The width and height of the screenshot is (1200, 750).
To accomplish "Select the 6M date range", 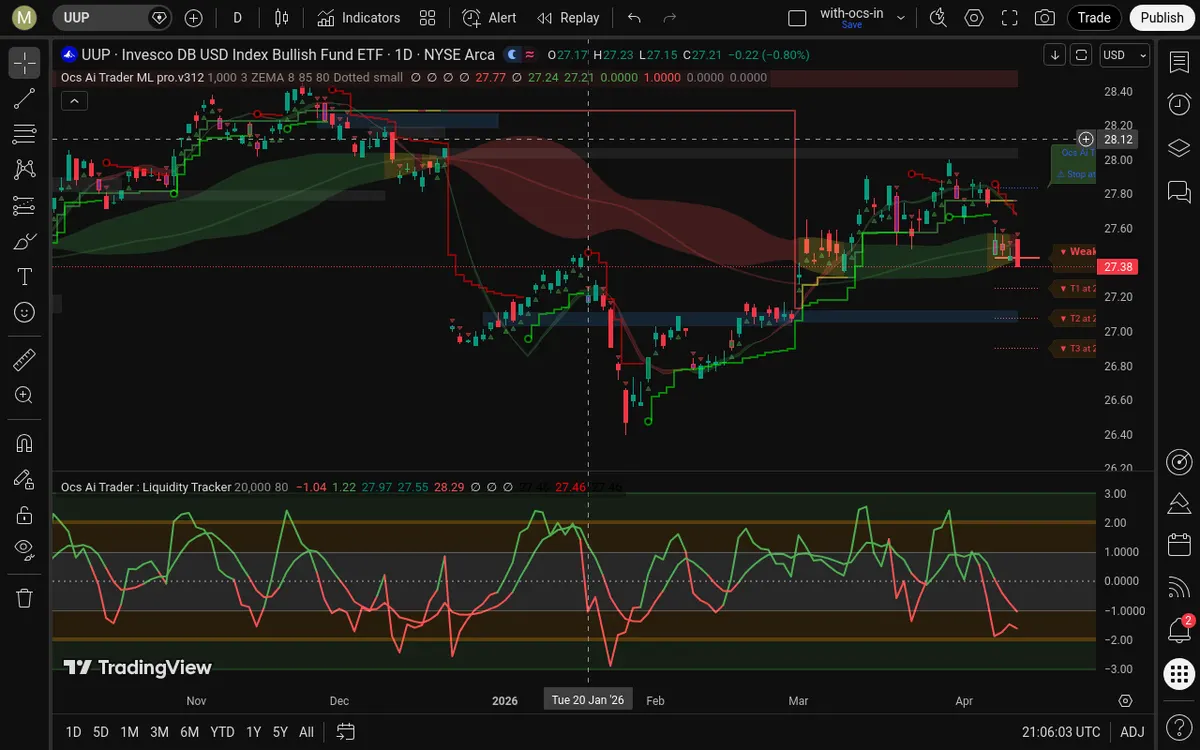I will tap(189, 732).
